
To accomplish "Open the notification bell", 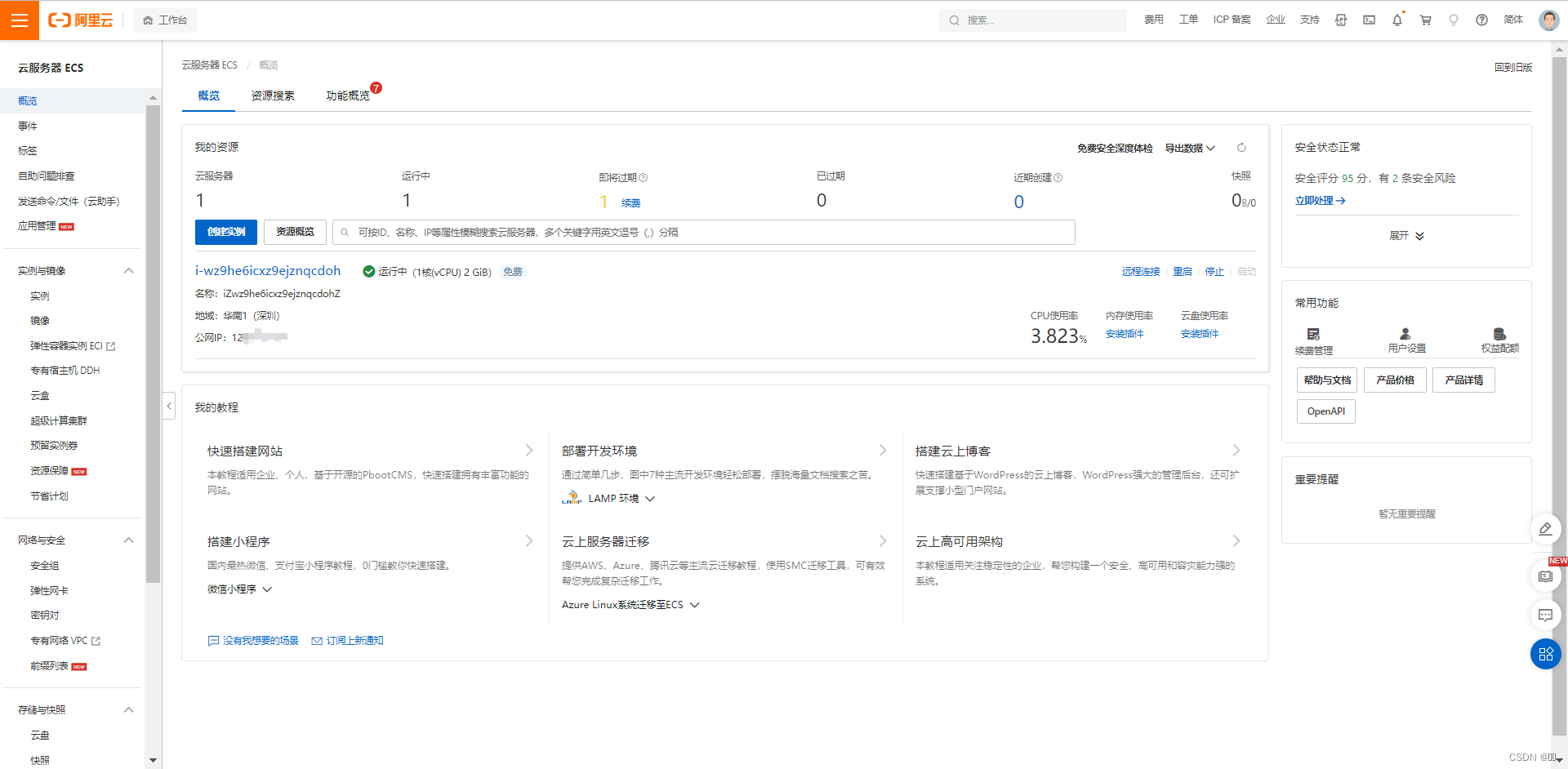I will (x=1397, y=20).
